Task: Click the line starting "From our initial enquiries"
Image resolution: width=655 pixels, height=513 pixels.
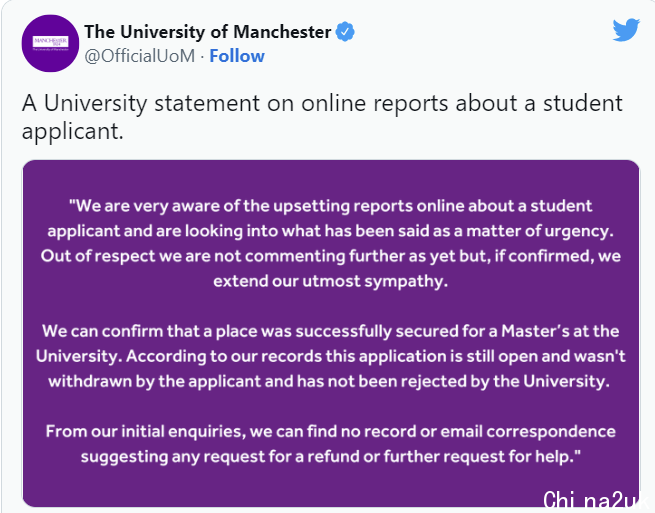Action: click(330, 432)
